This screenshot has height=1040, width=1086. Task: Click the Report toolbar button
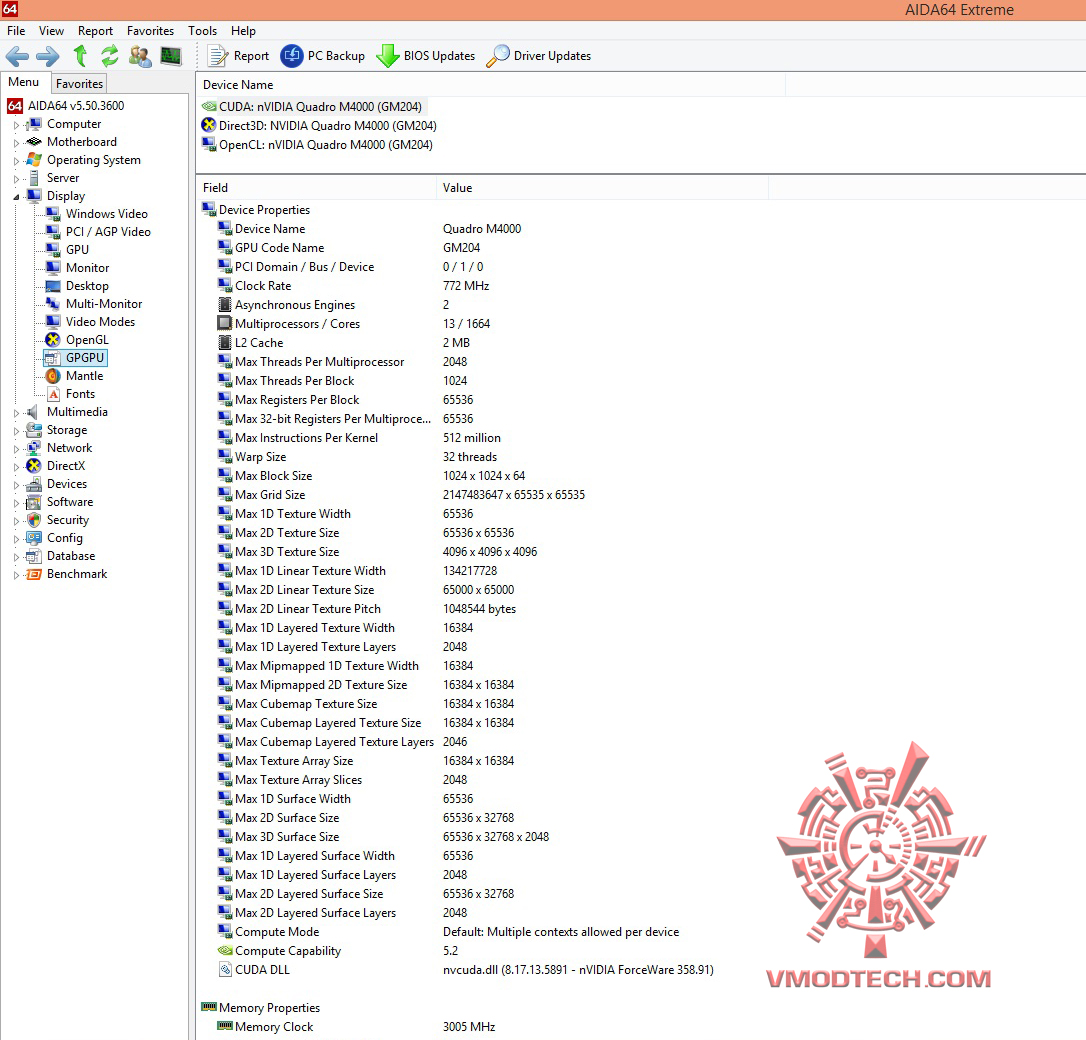pyautogui.click(x=238, y=55)
